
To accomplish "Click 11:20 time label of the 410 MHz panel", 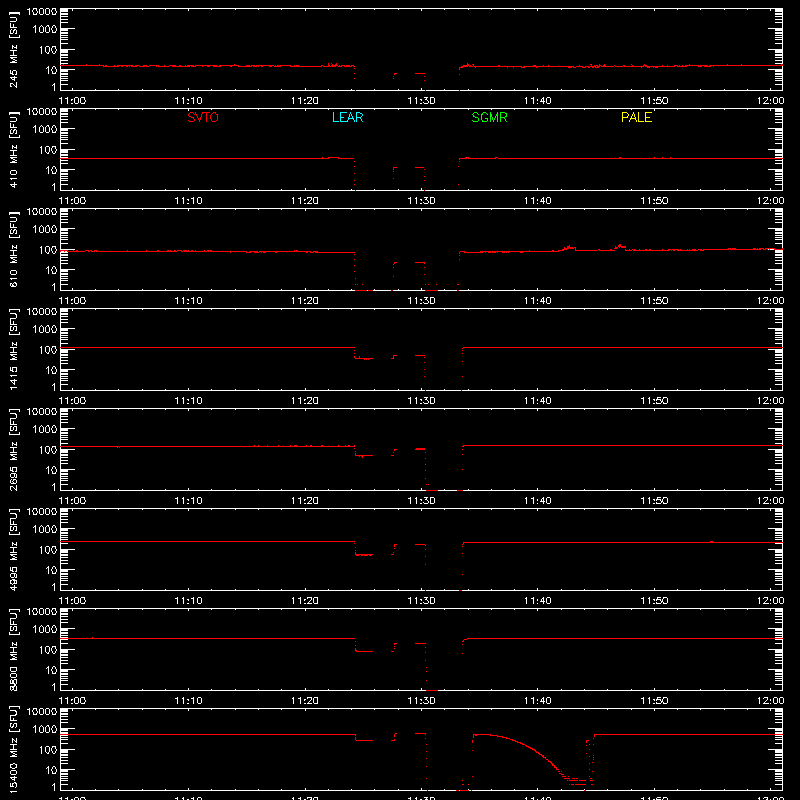I will click(x=305, y=201).
